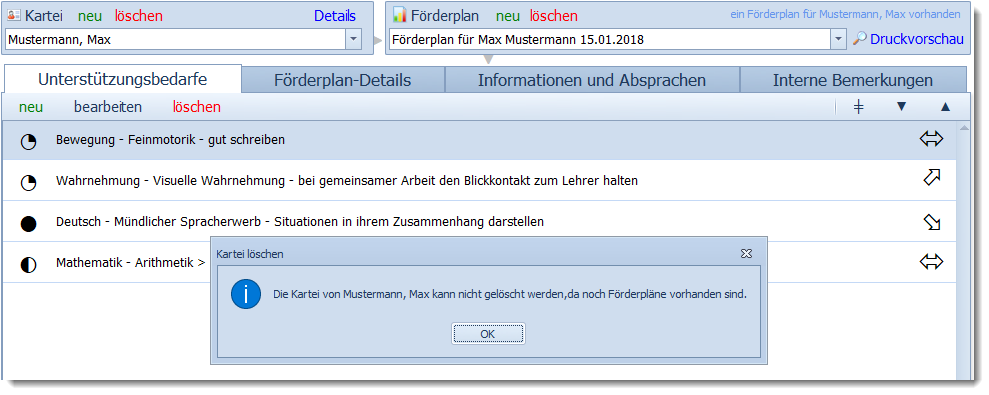The width and height of the screenshot is (989, 395).
Task: Open the Interne Bemerkungen tab
Action: coord(853,80)
